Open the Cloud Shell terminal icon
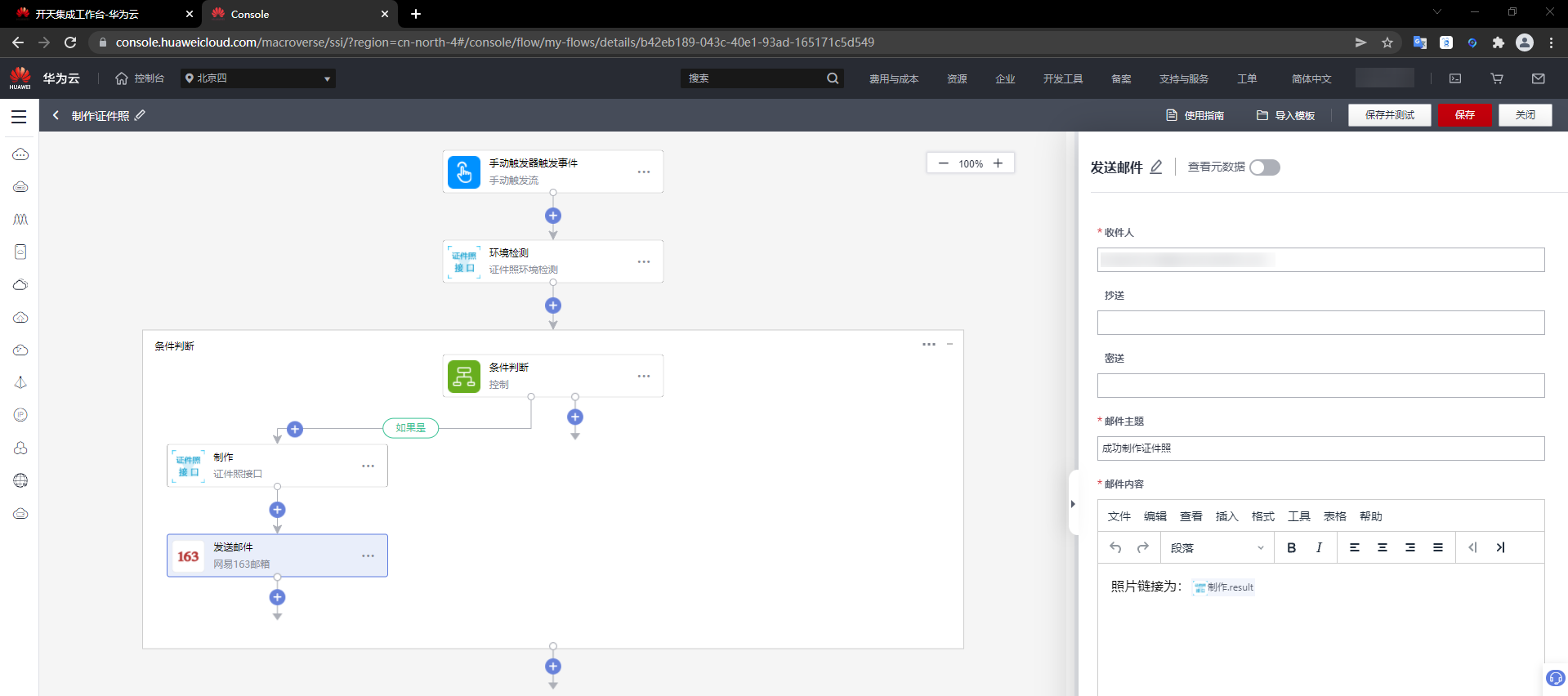Screen dimensions: 1568x696 [1455, 78]
